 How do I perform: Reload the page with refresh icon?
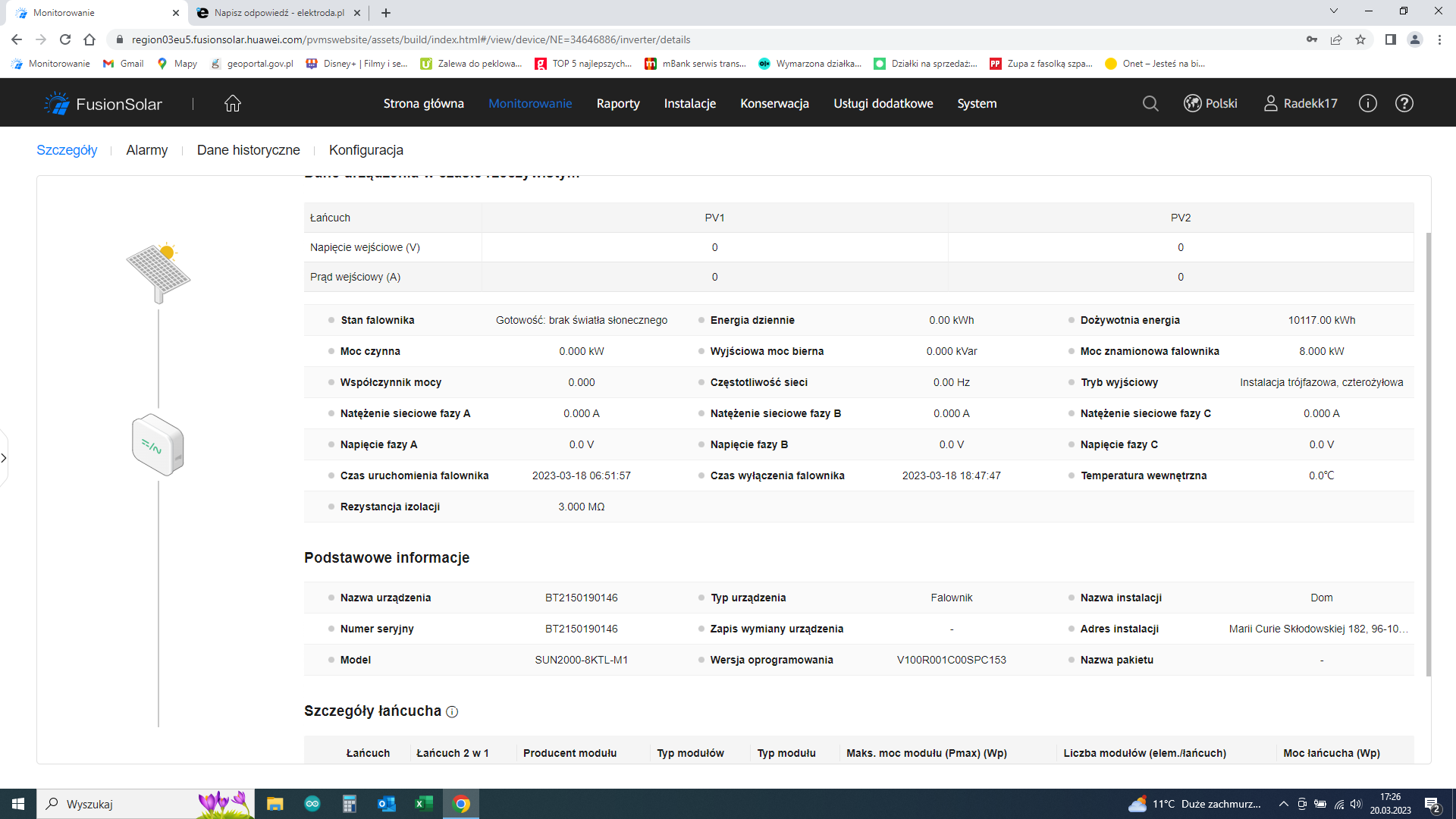tap(65, 39)
